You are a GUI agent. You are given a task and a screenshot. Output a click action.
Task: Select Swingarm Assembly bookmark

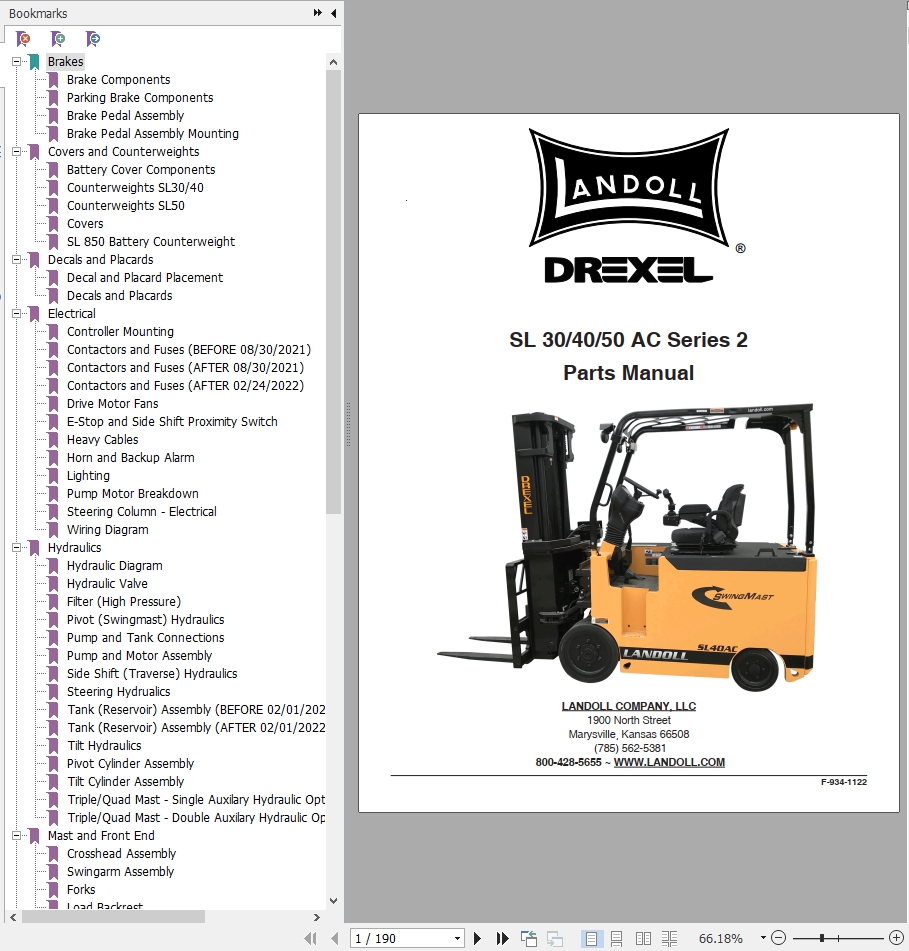pyautogui.click(x=120, y=872)
